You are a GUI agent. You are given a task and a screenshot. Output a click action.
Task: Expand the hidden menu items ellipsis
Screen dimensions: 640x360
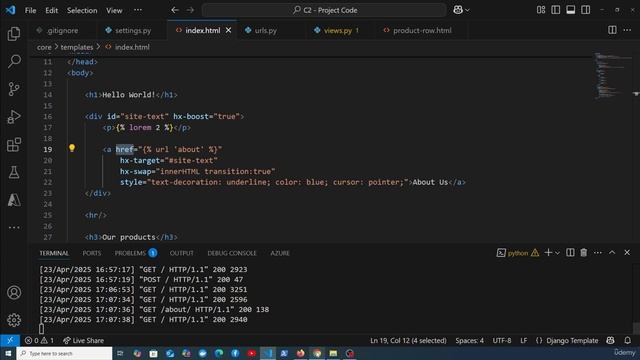(138, 10)
